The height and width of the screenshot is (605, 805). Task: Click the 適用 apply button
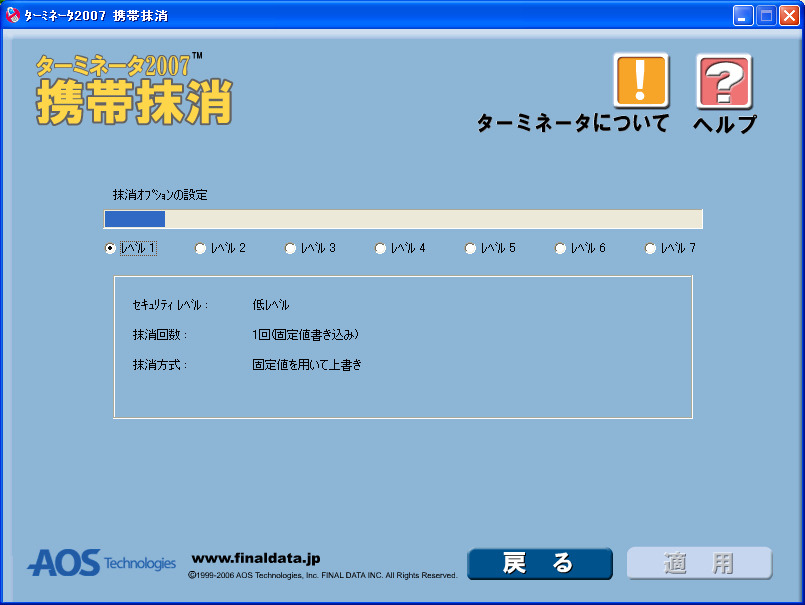click(x=699, y=563)
